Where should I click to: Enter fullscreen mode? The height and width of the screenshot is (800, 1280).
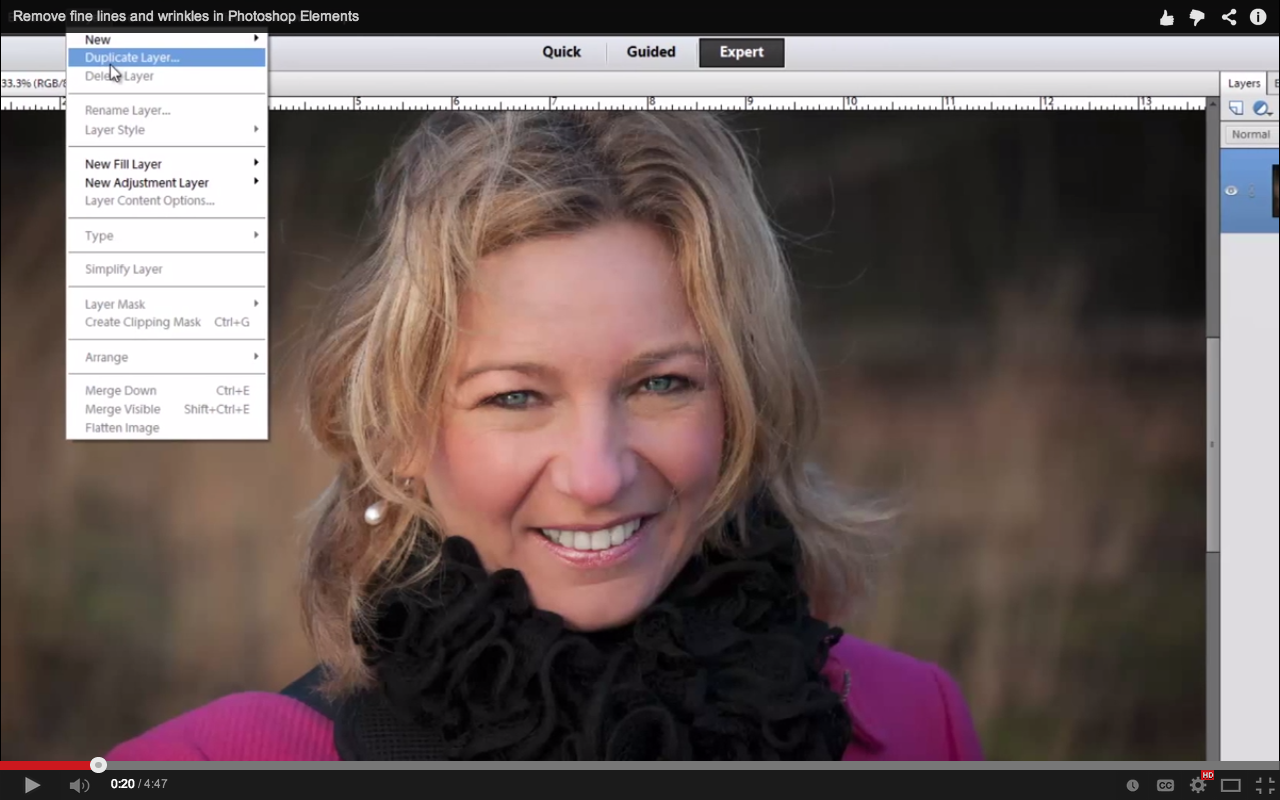[x=1263, y=785]
